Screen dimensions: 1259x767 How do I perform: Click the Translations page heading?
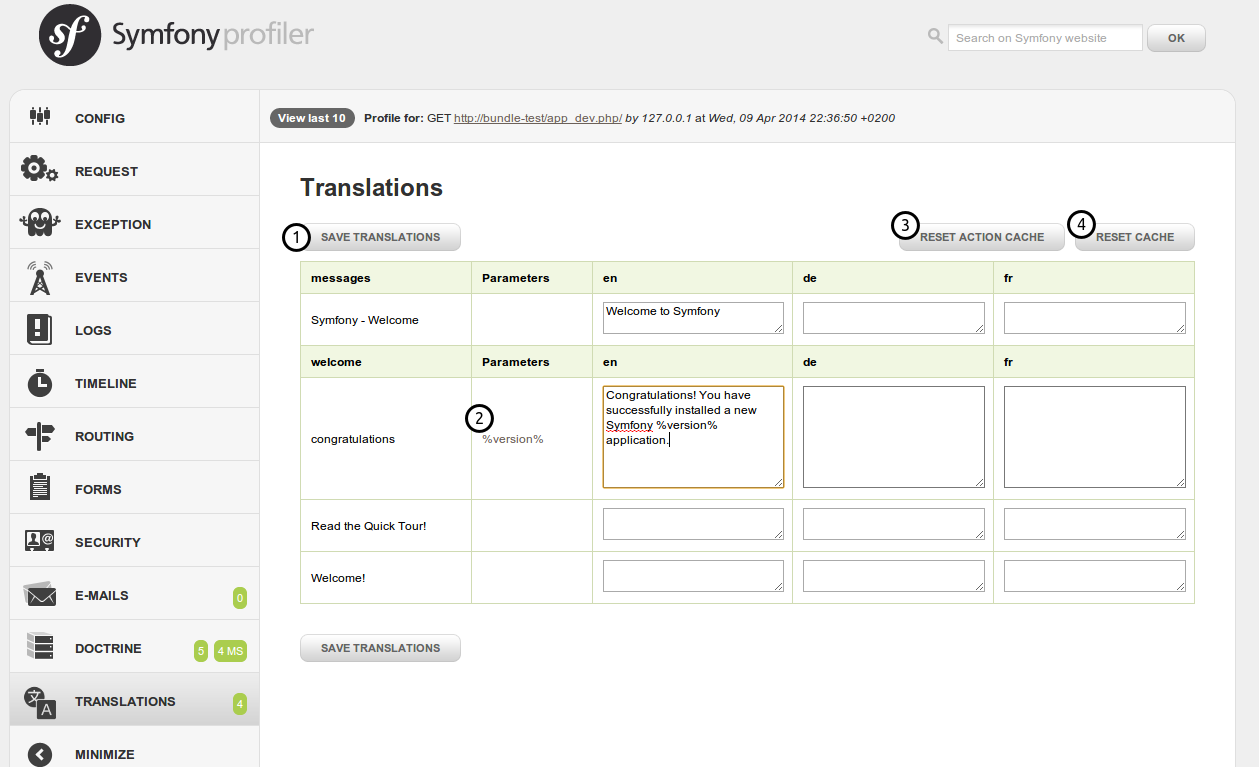tap(371, 188)
